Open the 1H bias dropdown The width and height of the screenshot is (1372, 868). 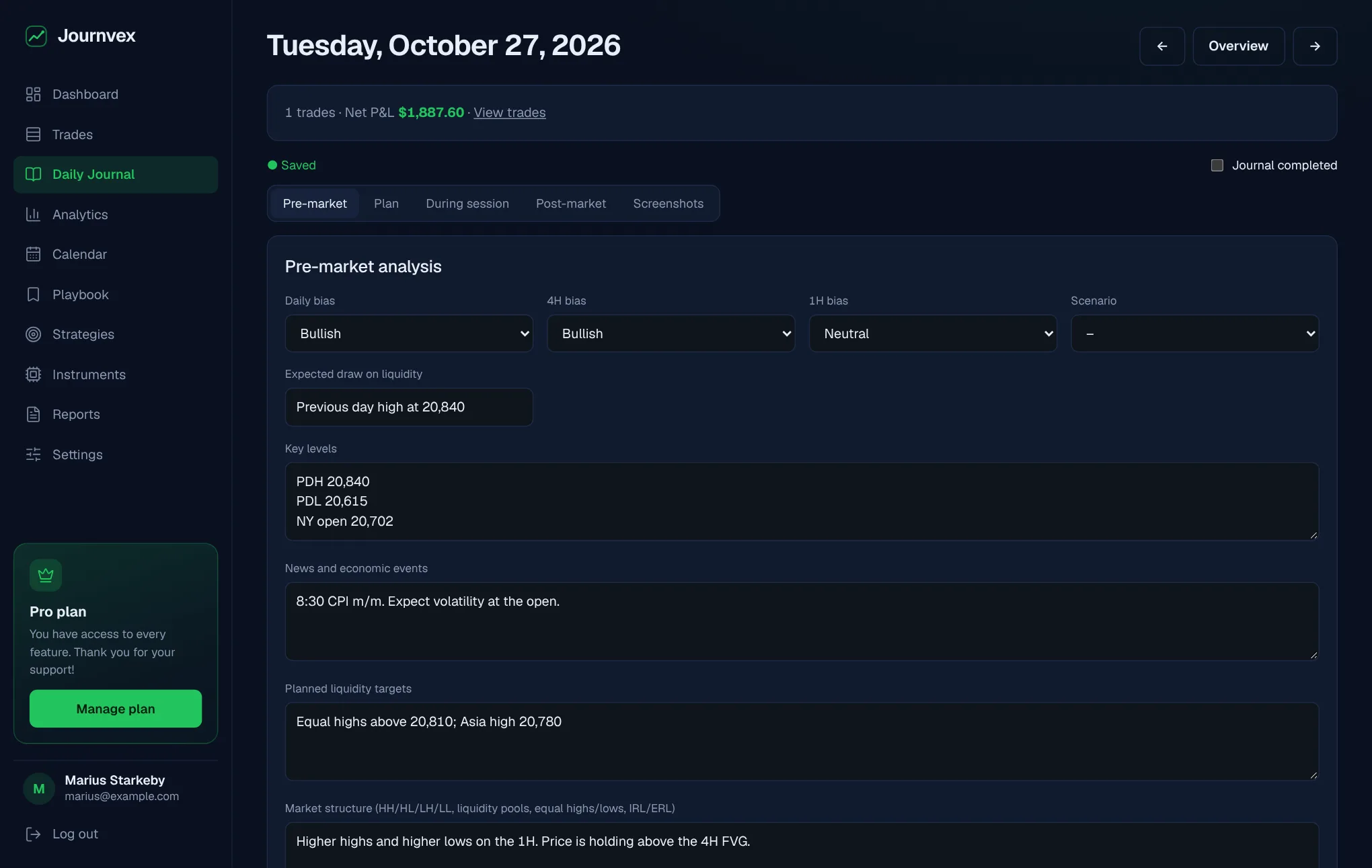point(933,333)
